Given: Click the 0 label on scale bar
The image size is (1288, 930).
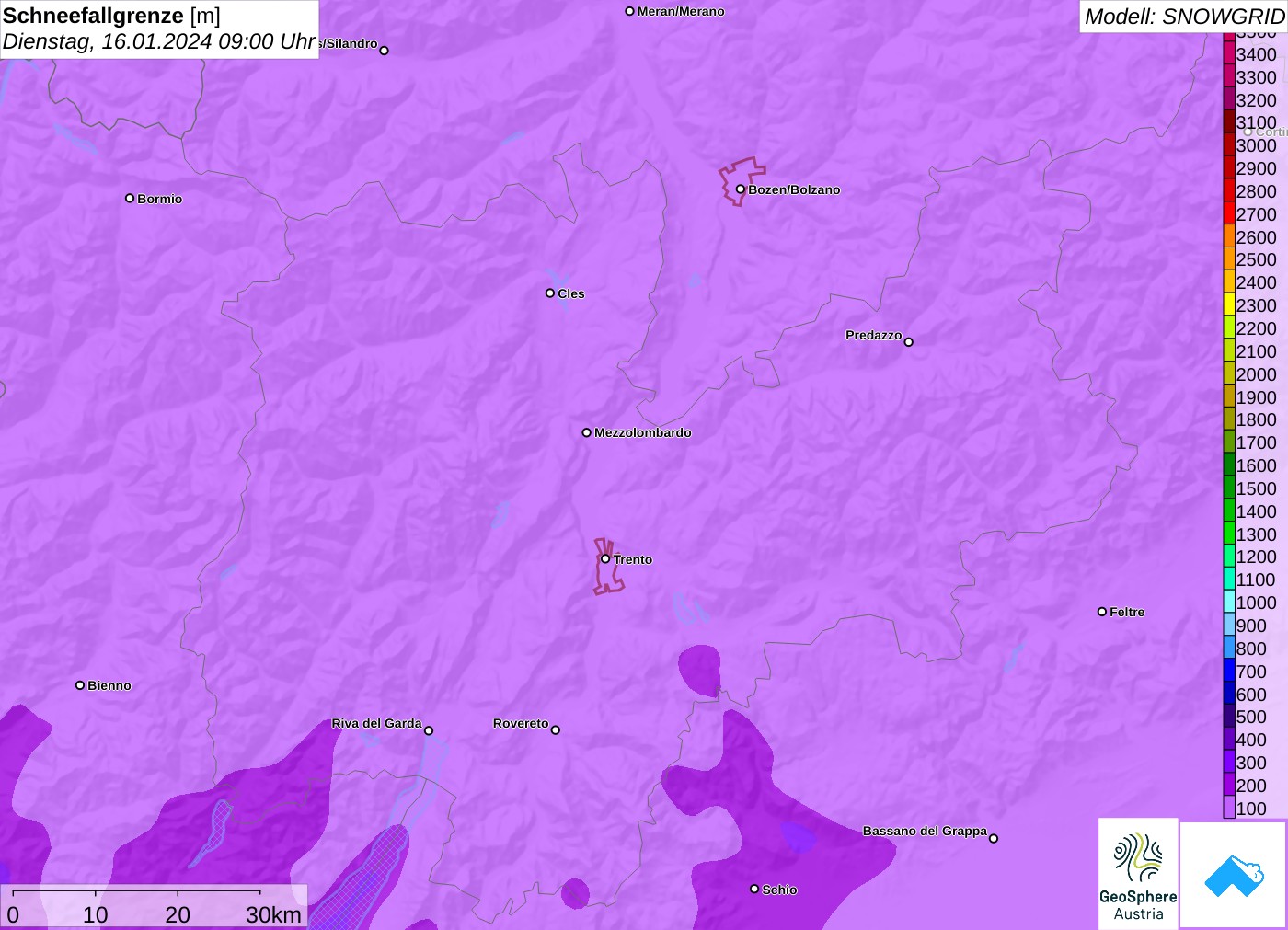Looking at the screenshot, I should click(x=13, y=914).
